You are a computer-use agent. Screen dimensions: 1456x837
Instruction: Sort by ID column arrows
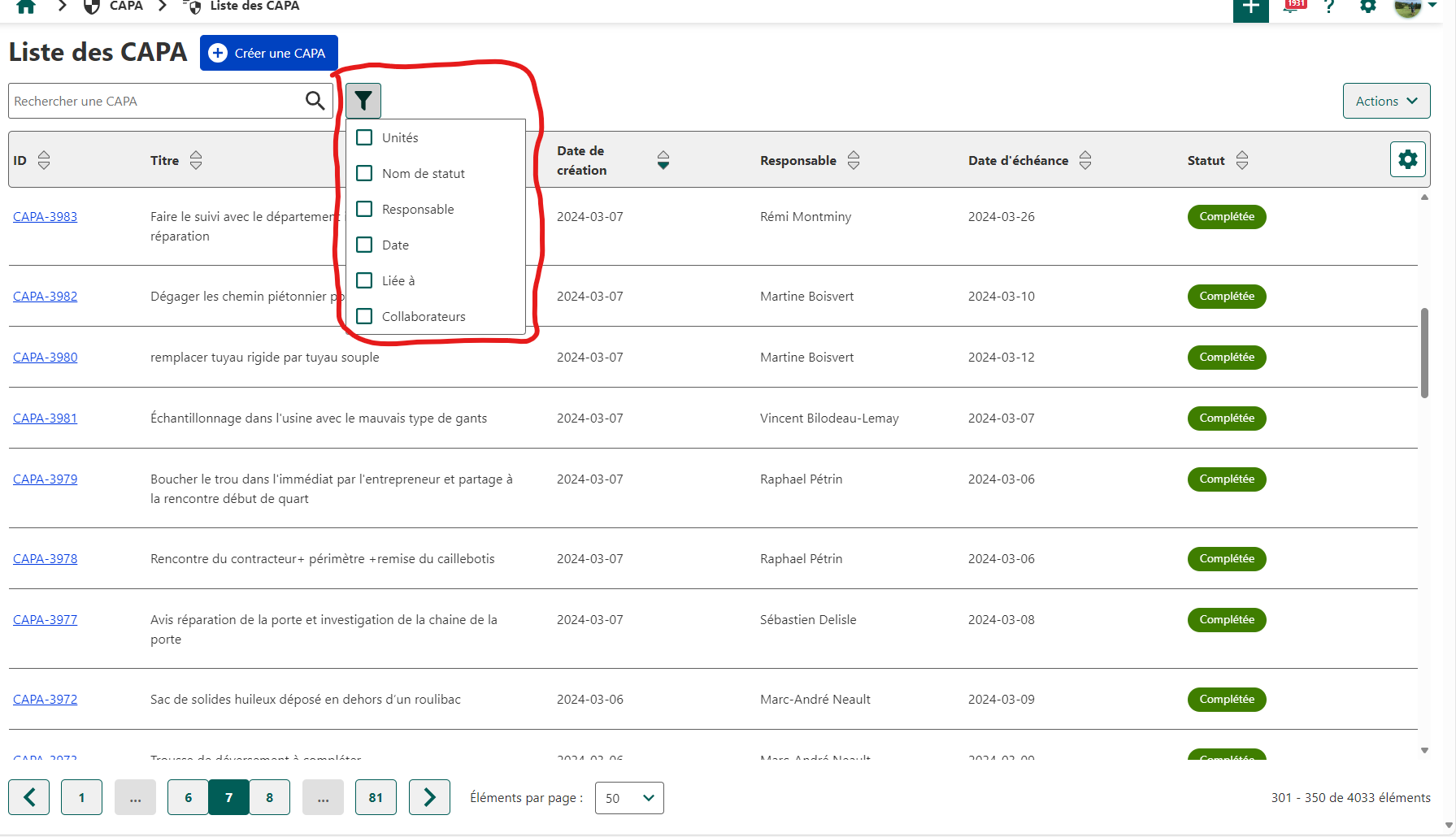(44, 160)
